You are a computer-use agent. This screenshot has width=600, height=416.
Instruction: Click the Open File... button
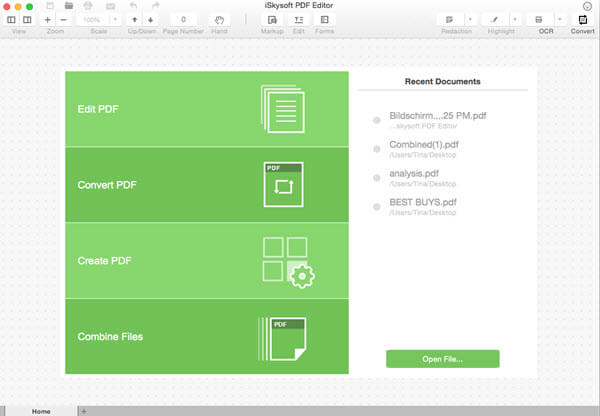tap(443, 359)
